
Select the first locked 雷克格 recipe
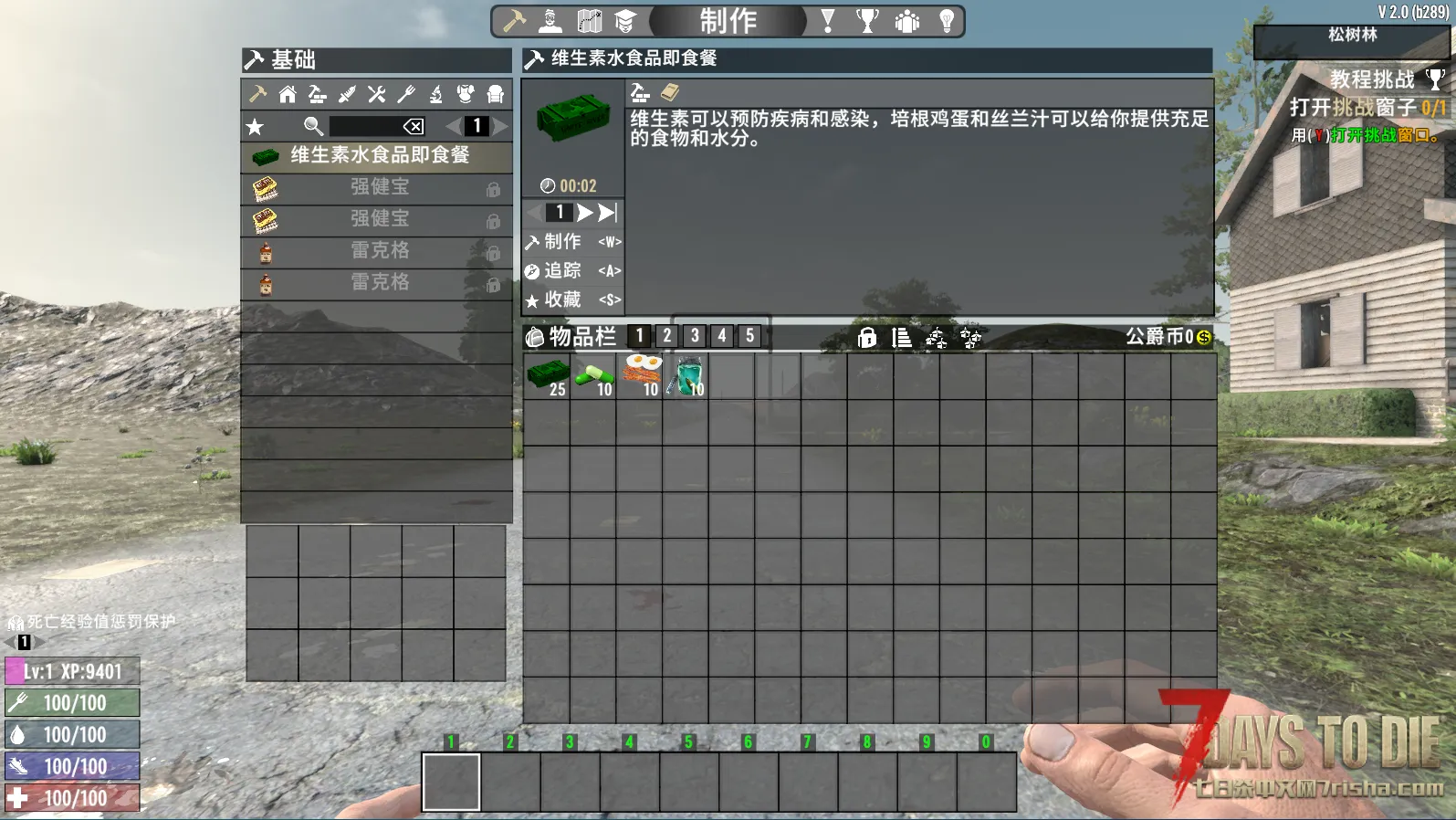coord(376,251)
